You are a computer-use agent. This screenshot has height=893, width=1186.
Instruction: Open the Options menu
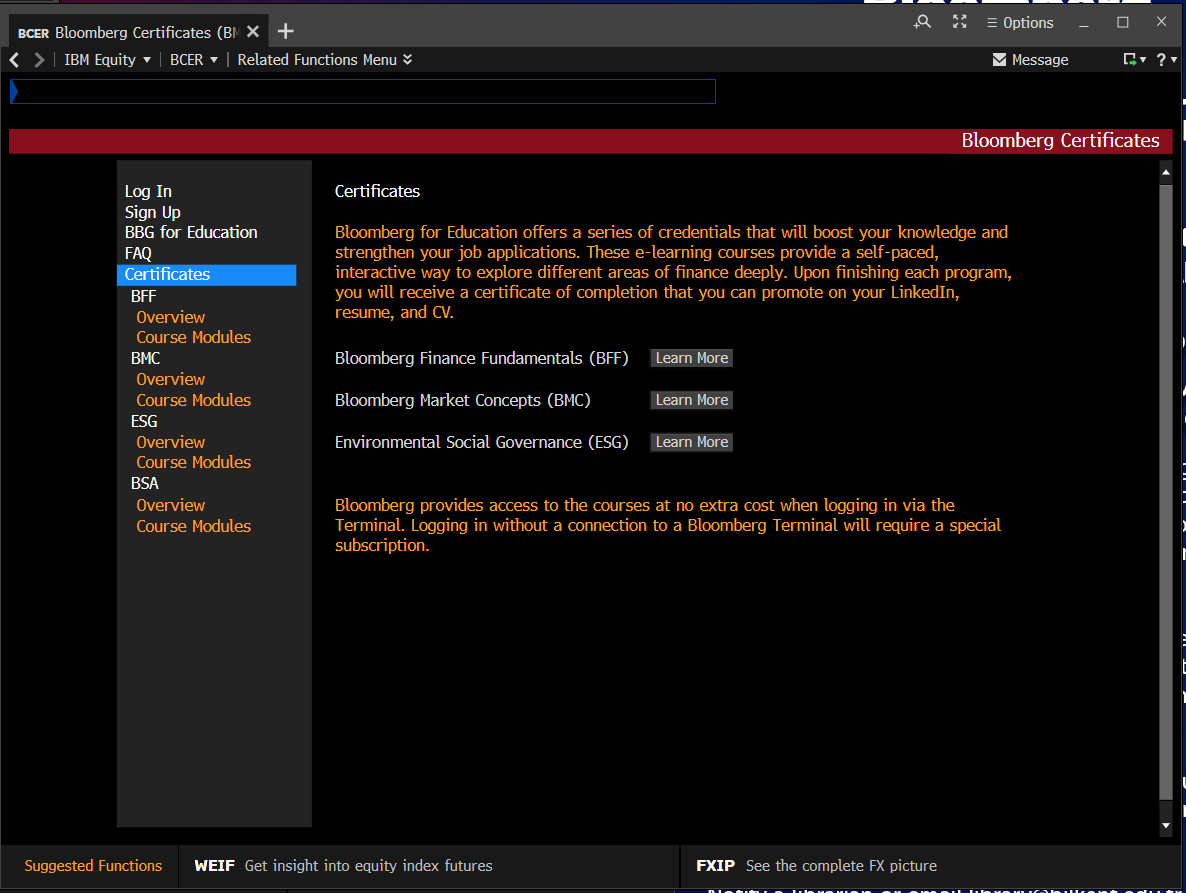[x=1020, y=23]
